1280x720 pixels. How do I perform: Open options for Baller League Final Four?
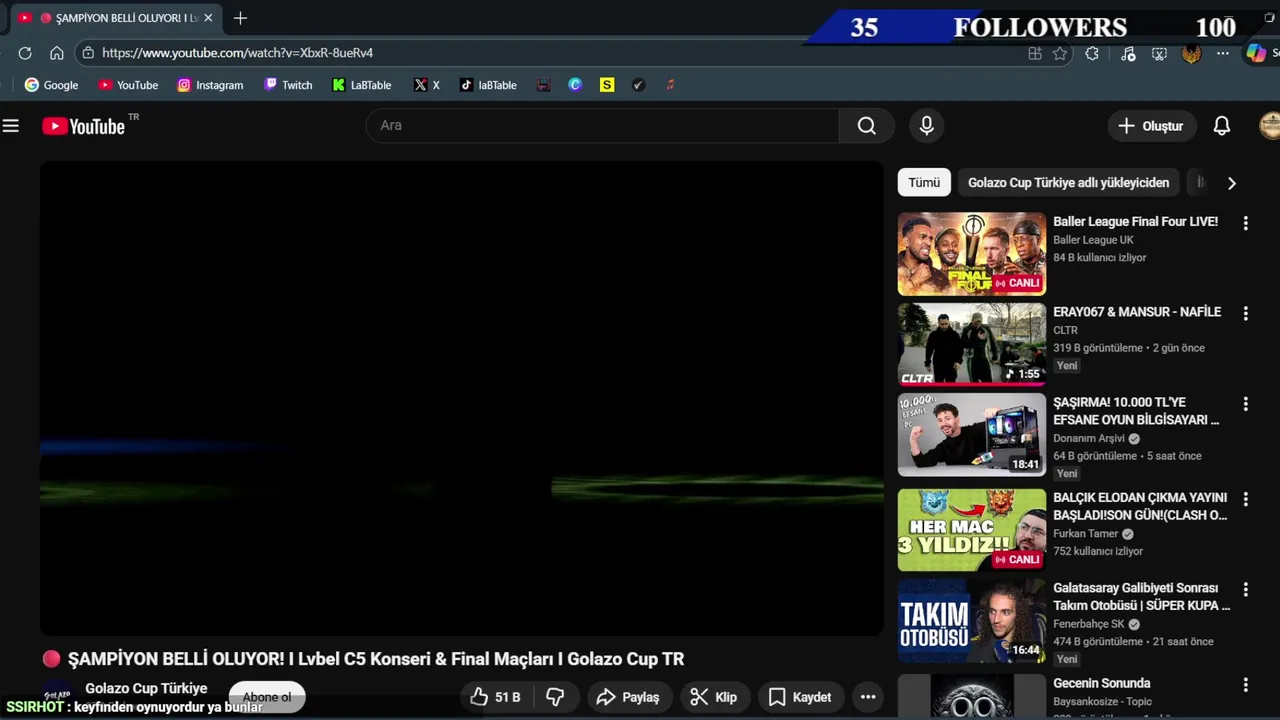(1245, 224)
